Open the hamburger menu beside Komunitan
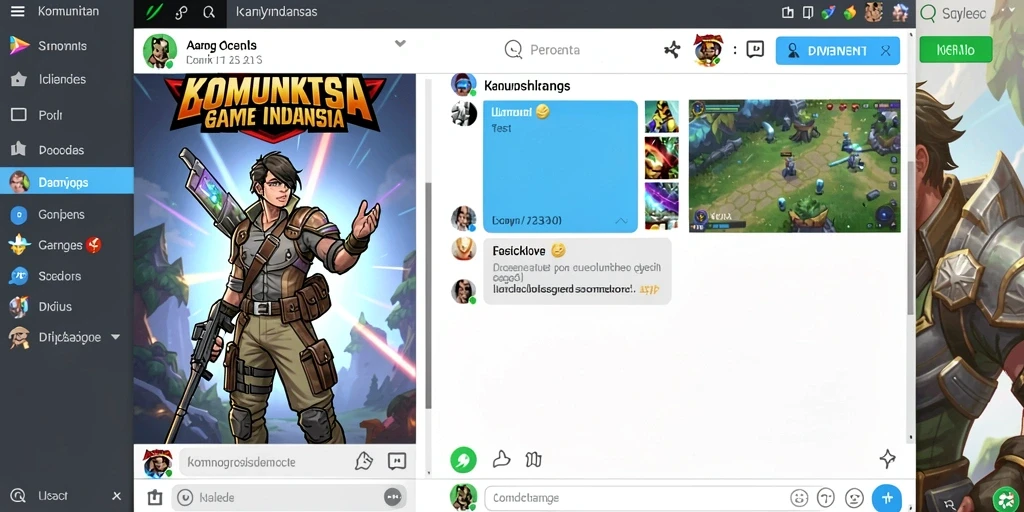 18,12
